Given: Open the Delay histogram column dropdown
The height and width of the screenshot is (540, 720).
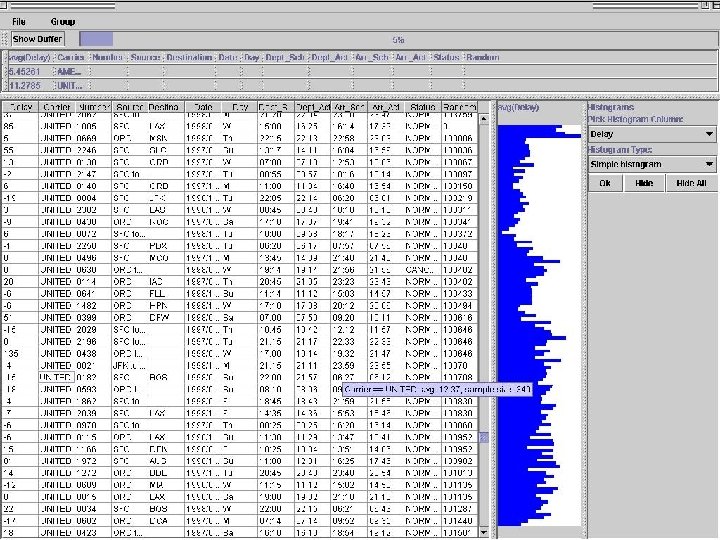Looking at the screenshot, I should click(652, 134).
